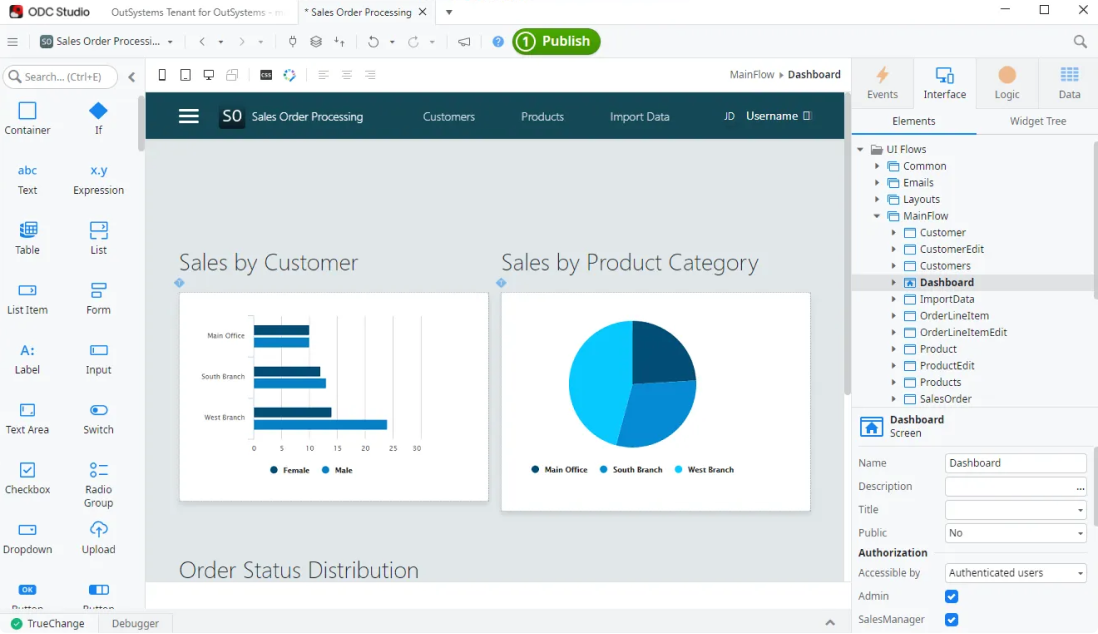
Task: Toggle the SalesManager role checkbox
Action: (951, 620)
